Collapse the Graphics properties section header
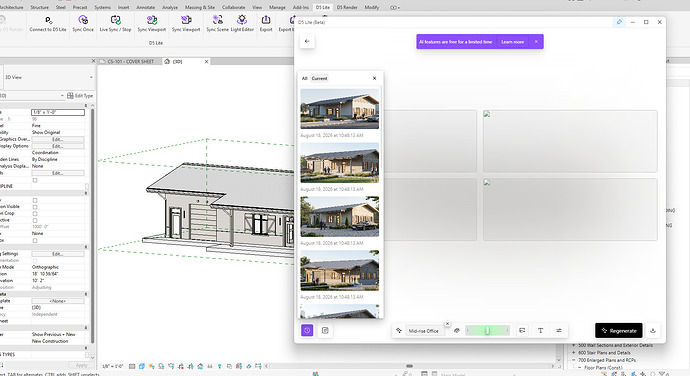690x376 pixels. pyautogui.click(x=86, y=106)
